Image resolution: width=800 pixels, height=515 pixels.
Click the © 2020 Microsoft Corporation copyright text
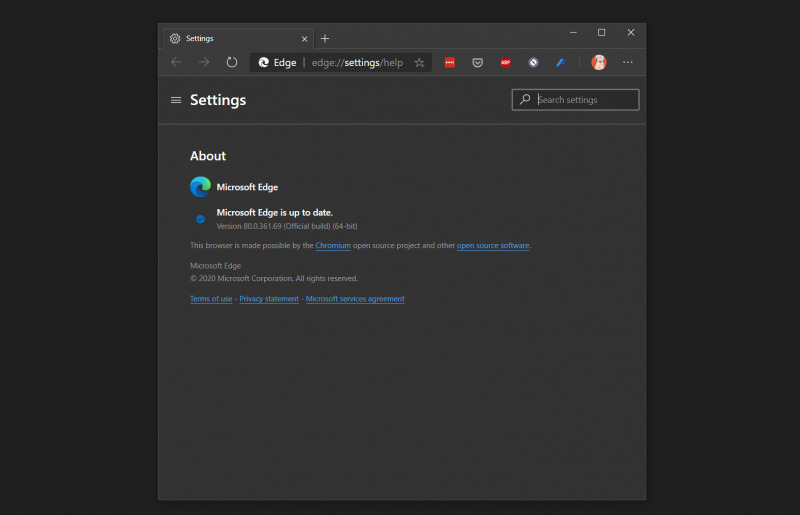(274, 278)
